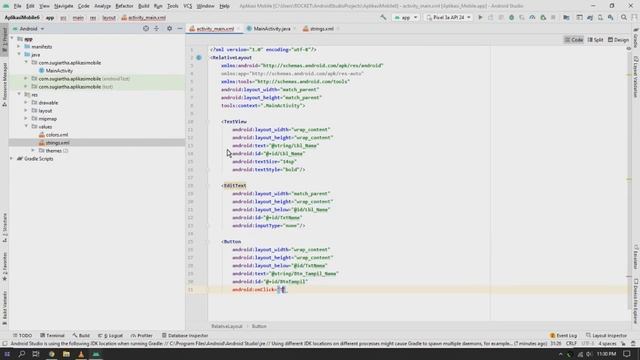This screenshot has height=360, width=640.
Task: Click taskbar search icon
Action: coord(22,354)
